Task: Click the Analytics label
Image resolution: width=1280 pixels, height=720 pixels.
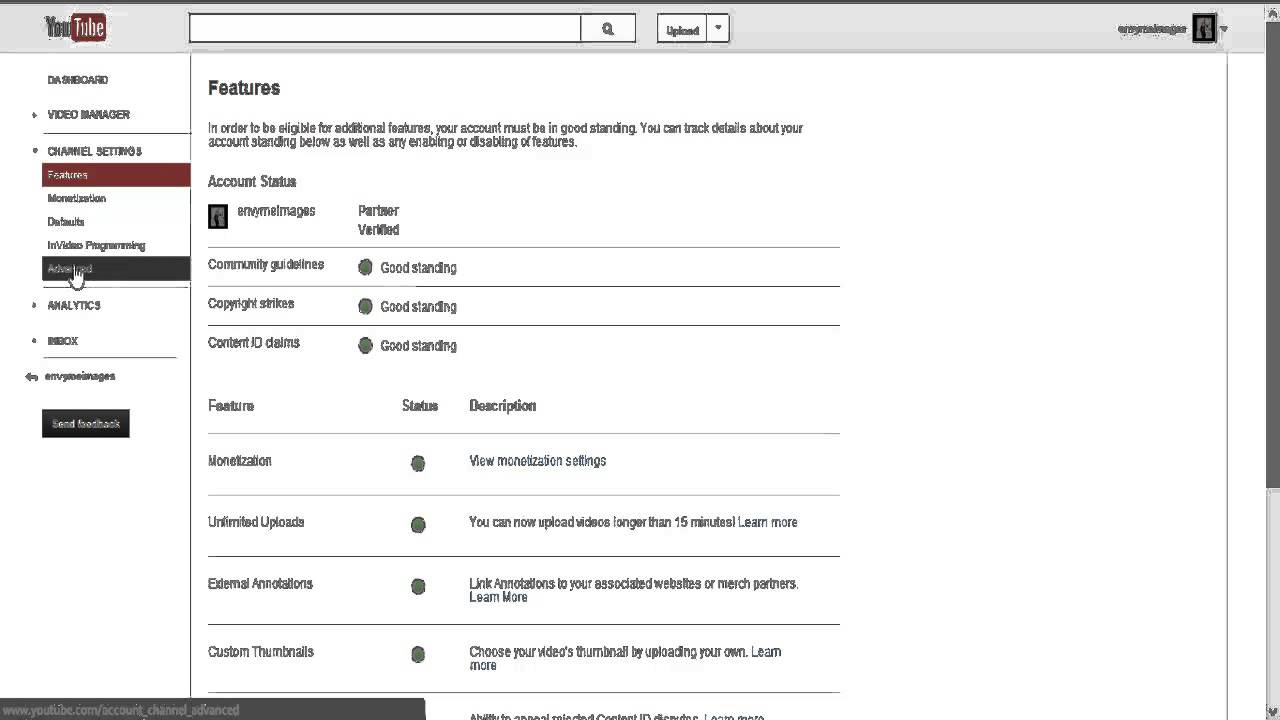Action: click(x=74, y=305)
